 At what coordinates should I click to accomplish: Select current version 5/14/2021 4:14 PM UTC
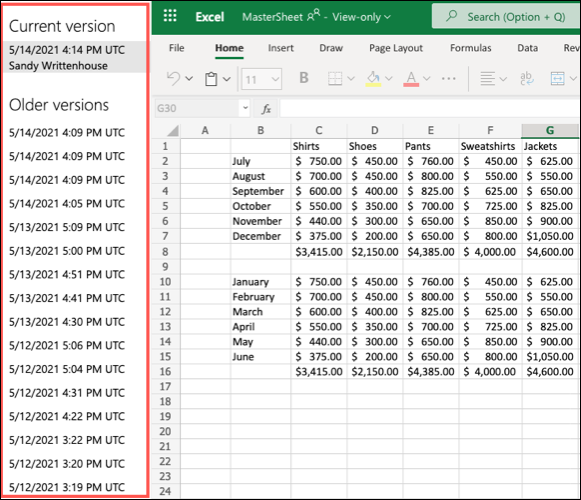(74, 57)
